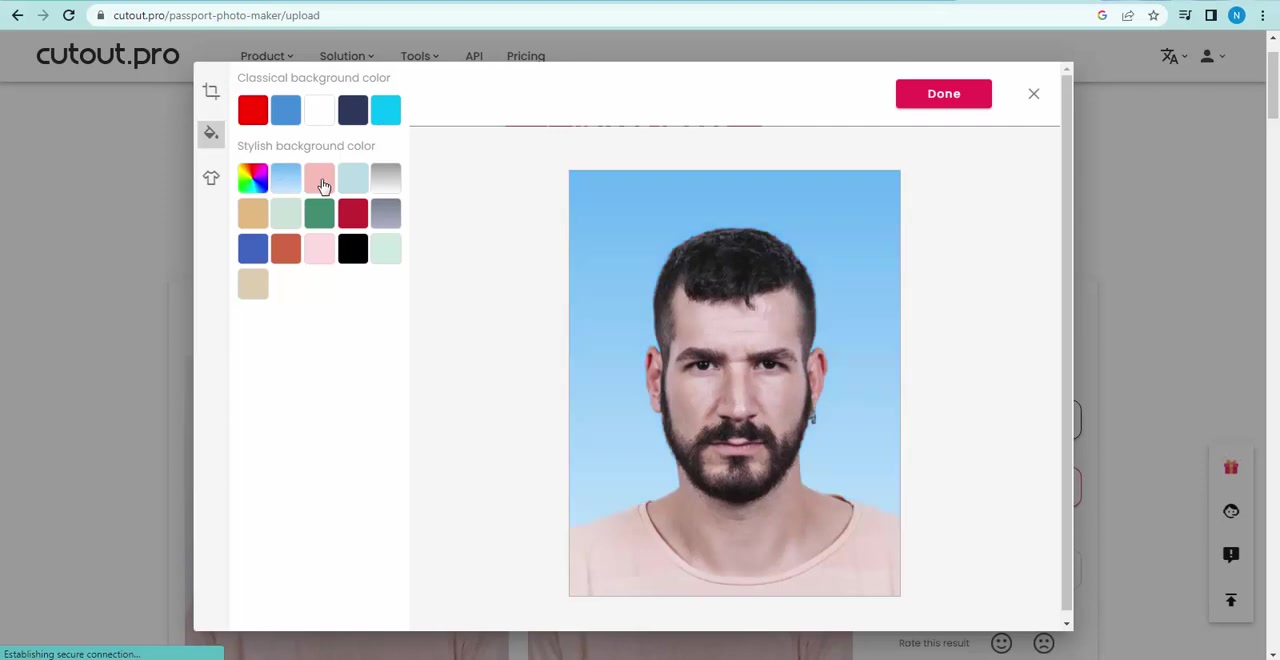Select the red classical background color
1280x660 pixels.
(x=252, y=109)
